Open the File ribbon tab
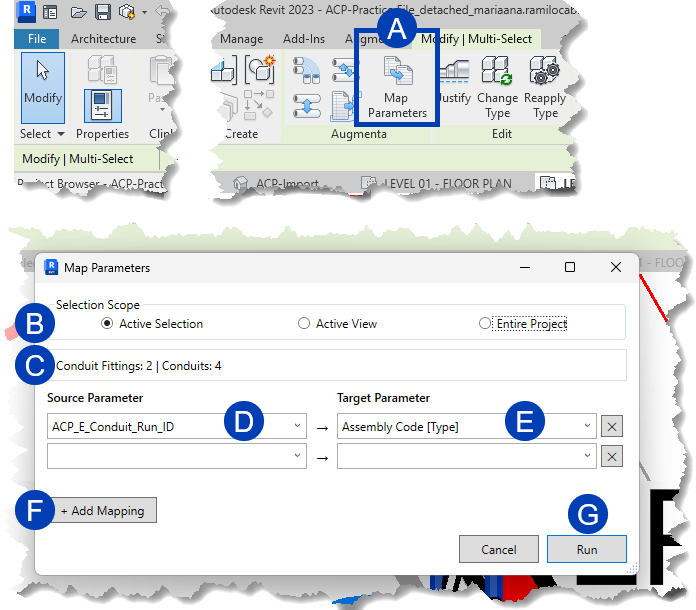This screenshot has height=610, width=696. (36, 39)
